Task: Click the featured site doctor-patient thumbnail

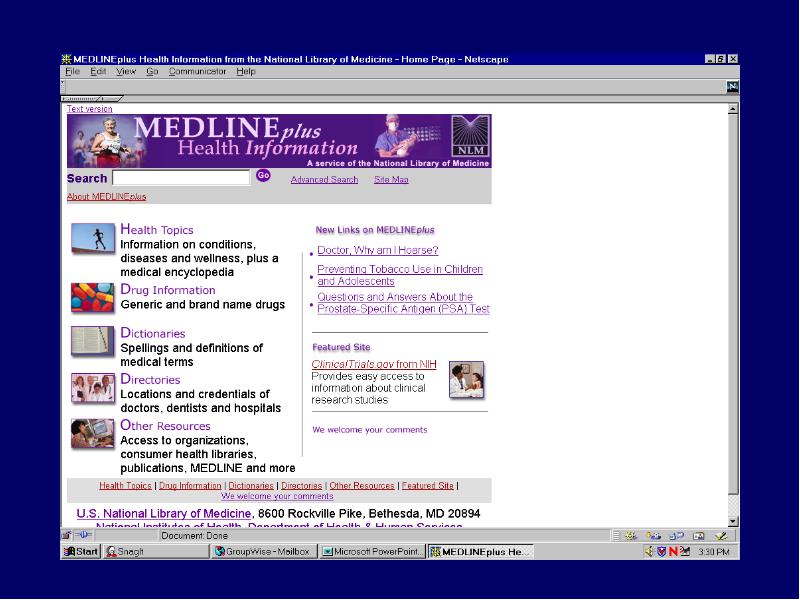Action: 466,380
